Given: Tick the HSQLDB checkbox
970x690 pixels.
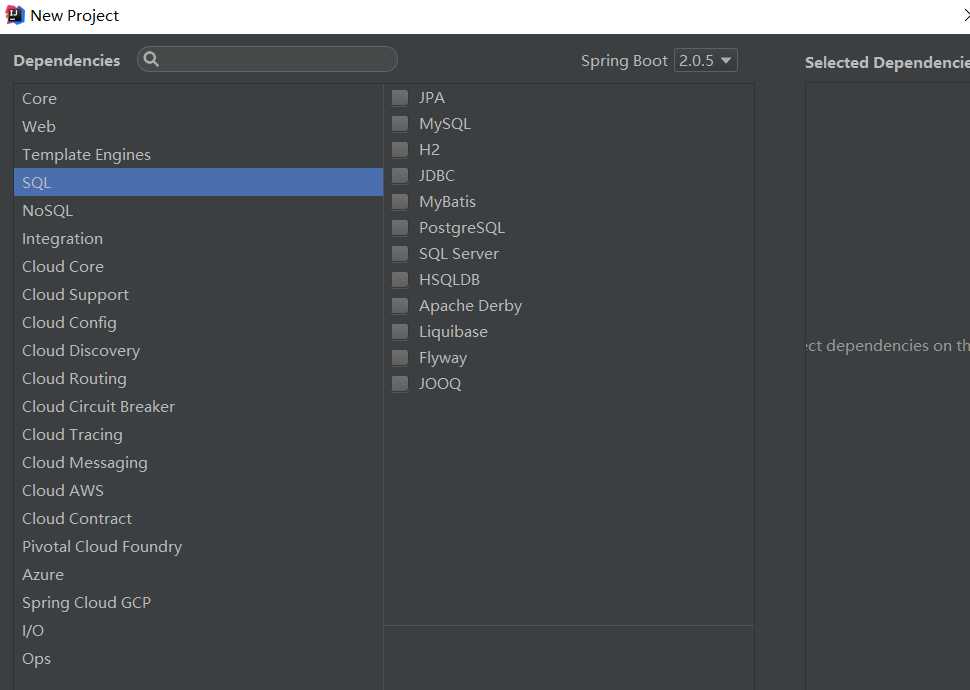Looking at the screenshot, I should click(400, 280).
